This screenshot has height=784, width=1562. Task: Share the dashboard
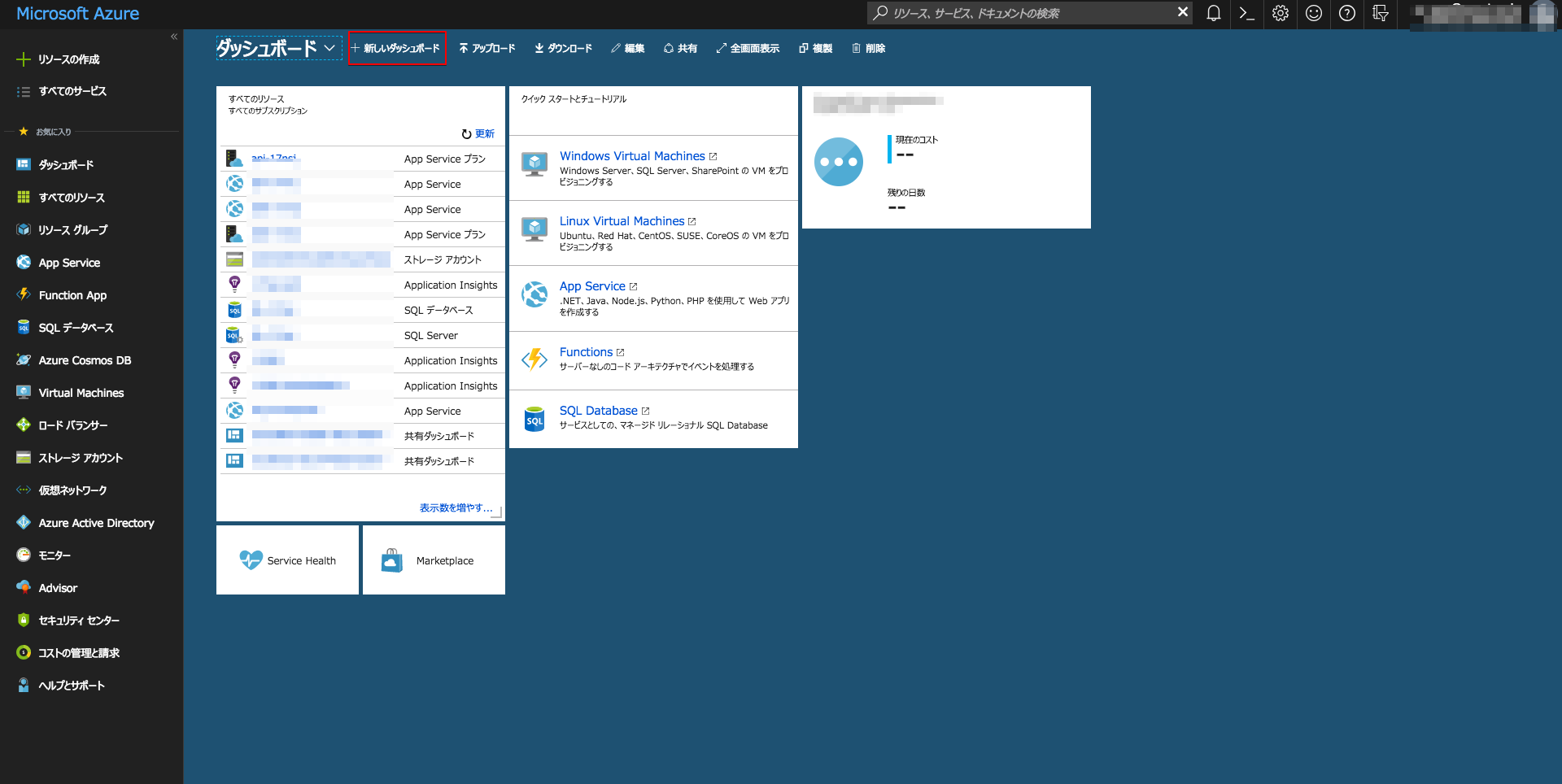[681, 49]
